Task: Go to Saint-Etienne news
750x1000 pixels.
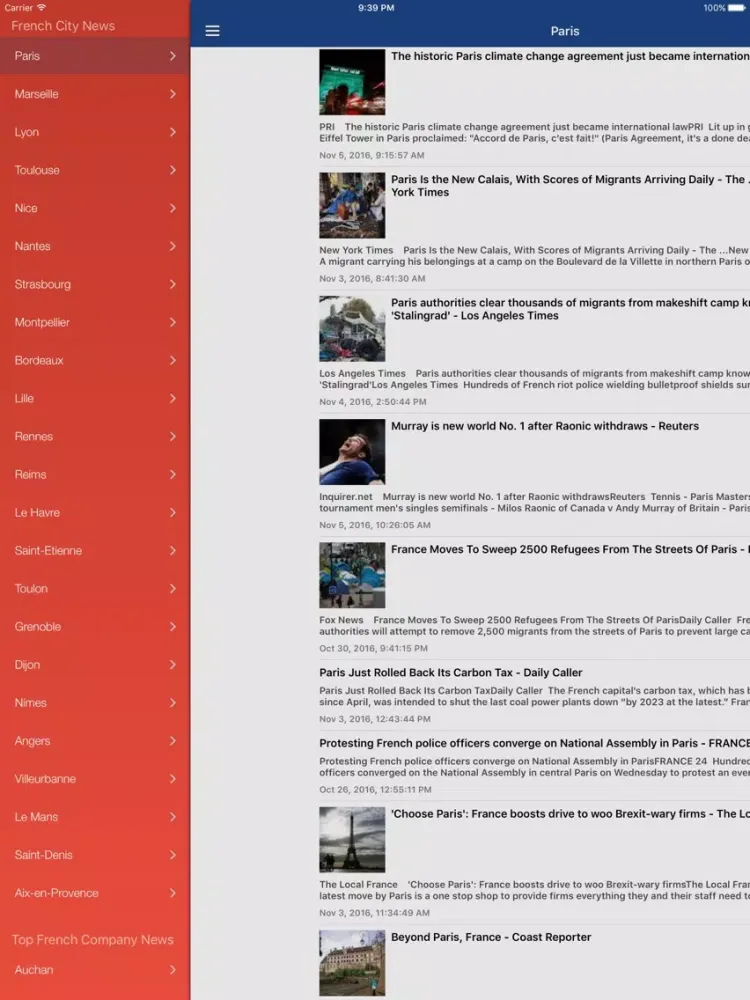Action: pos(95,550)
